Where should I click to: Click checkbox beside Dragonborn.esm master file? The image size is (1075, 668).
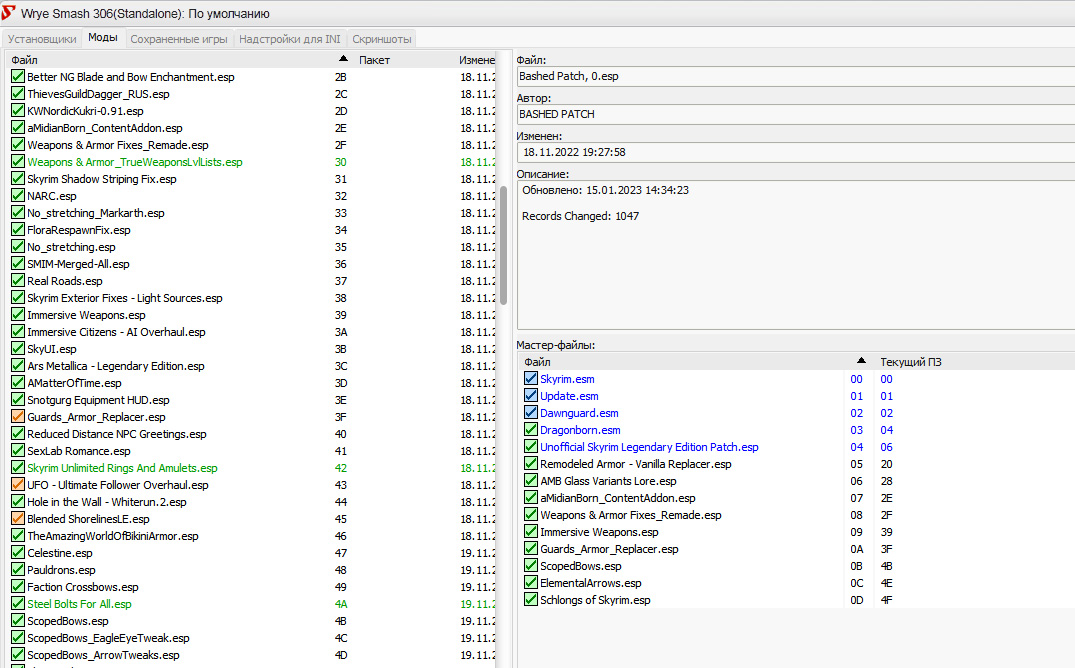point(531,429)
